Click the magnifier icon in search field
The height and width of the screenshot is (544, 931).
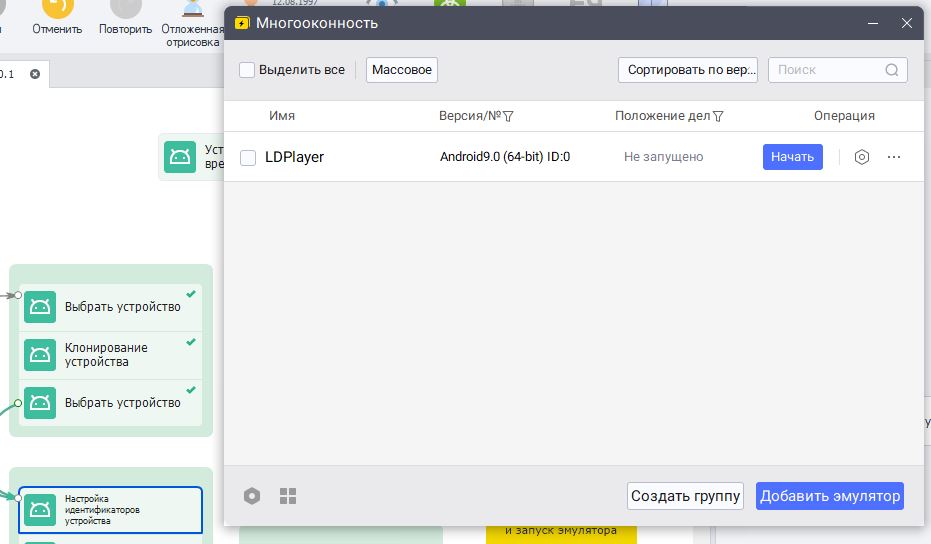coord(892,70)
